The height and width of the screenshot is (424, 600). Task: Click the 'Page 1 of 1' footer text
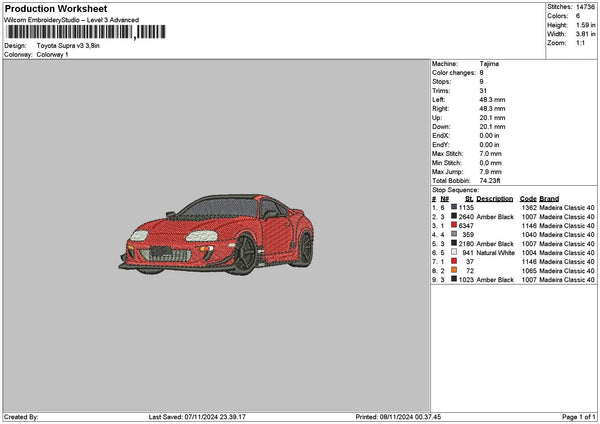[x=579, y=417]
